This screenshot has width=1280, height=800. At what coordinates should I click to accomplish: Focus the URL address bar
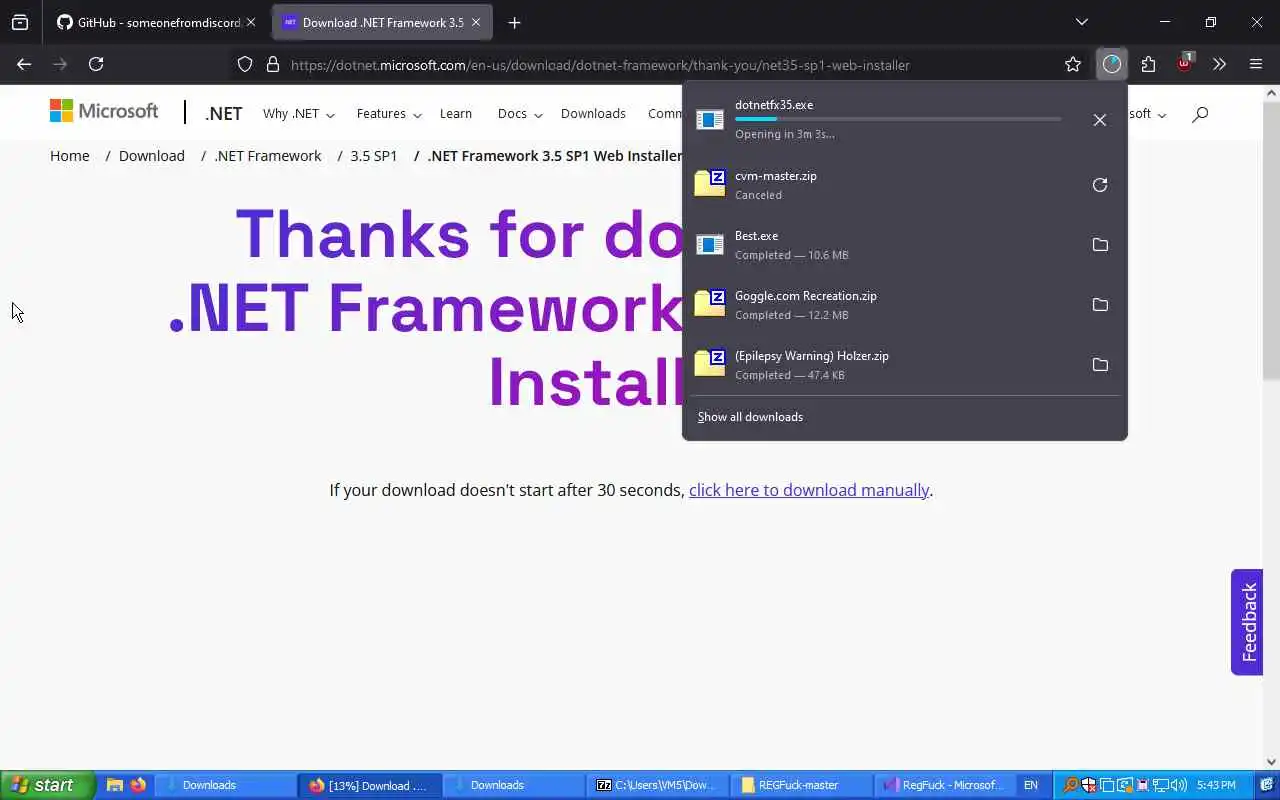pyautogui.click(x=660, y=64)
